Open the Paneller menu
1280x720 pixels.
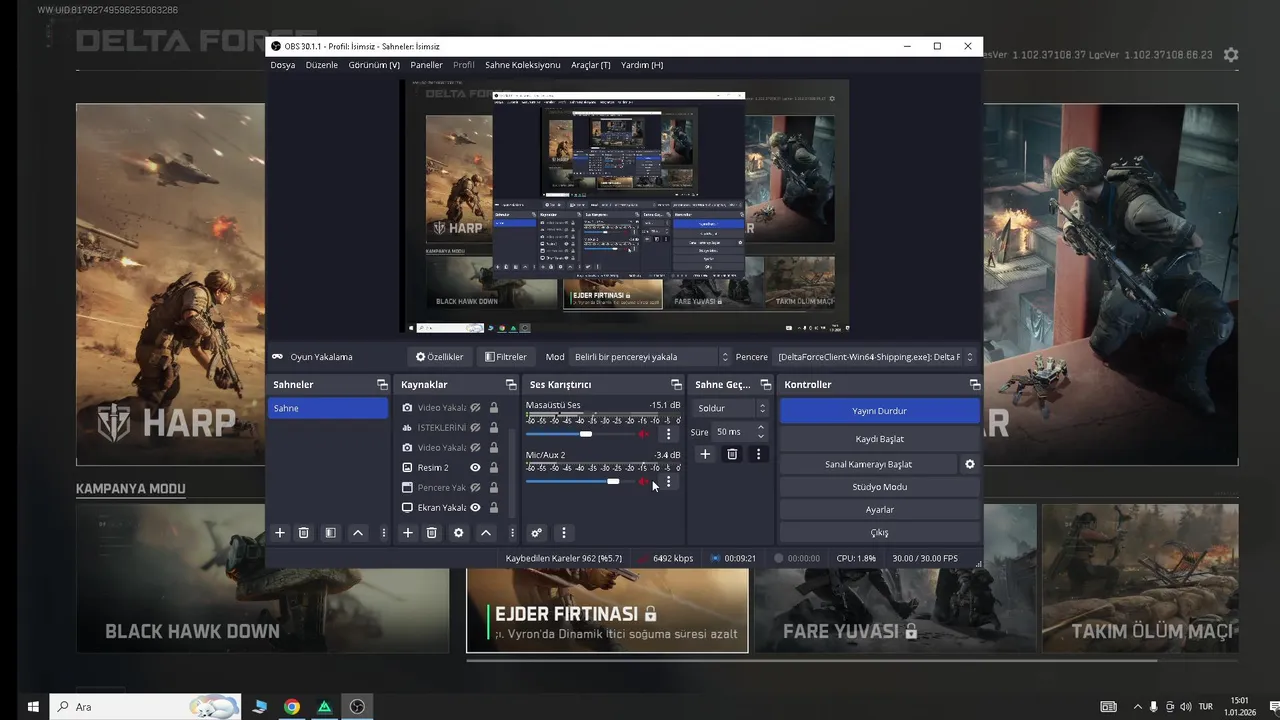[x=426, y=65]
